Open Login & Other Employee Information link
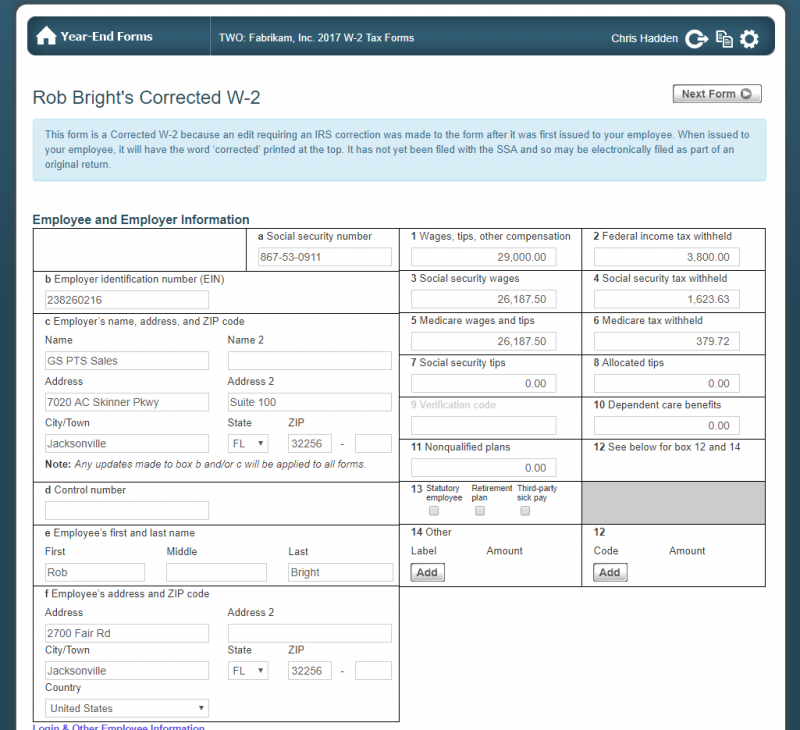 (118, 726)
